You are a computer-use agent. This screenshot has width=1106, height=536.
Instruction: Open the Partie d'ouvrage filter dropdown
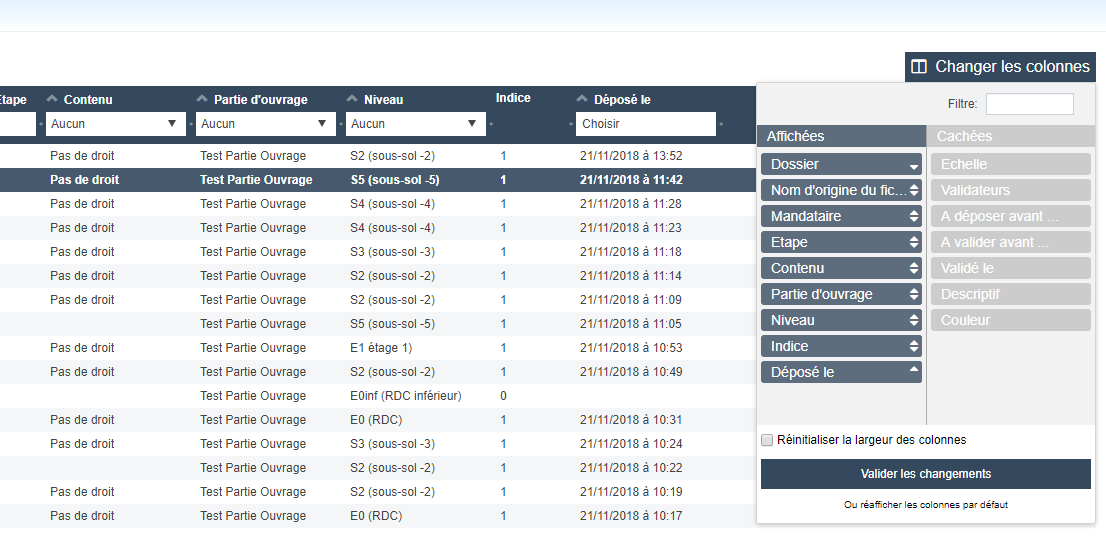click(265, 124)
